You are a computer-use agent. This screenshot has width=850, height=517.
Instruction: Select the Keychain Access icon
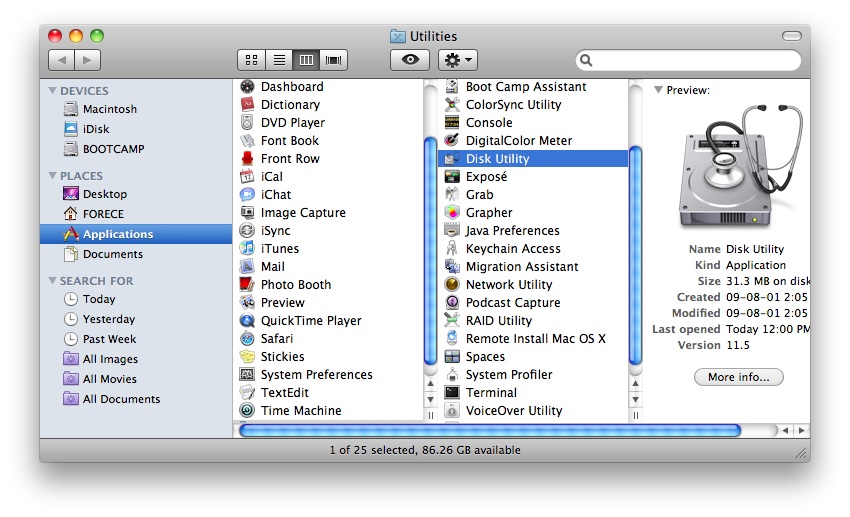click(452, 248)
